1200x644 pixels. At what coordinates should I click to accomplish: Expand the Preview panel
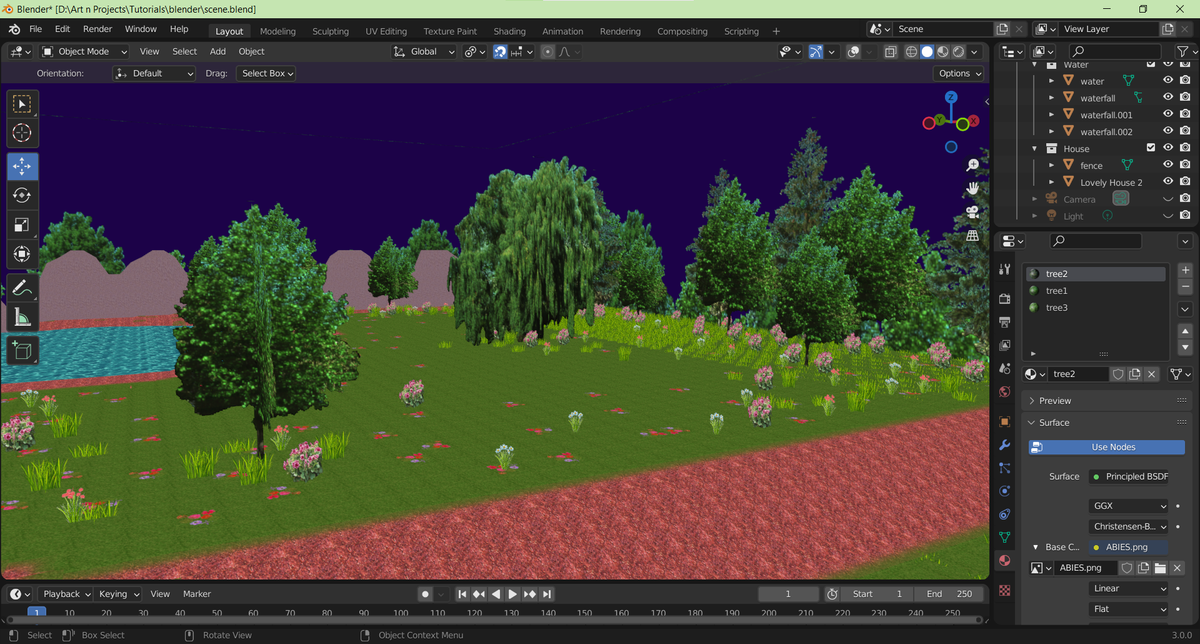tap(1054, 400)
